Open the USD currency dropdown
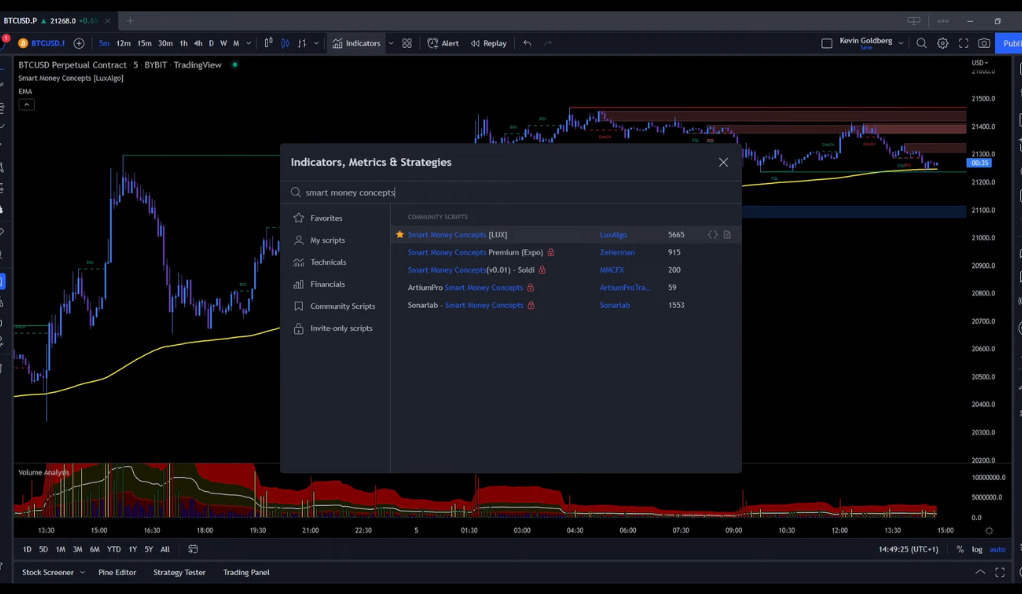This screenshot has height=594, width=1022. [x=980, y=63]
